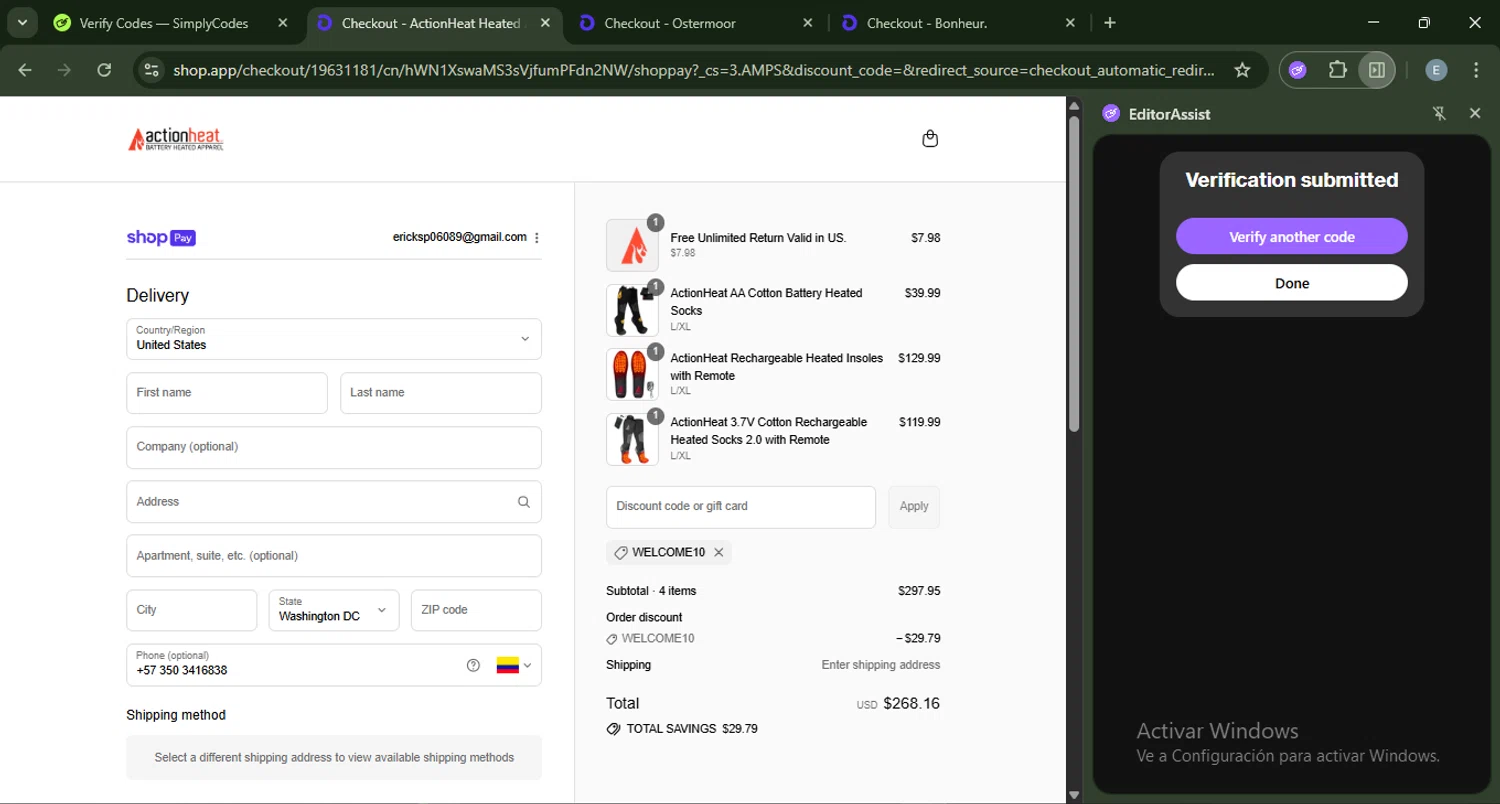
Task: Toggle the browser side panel icon
Action: tap(1377, 70)
